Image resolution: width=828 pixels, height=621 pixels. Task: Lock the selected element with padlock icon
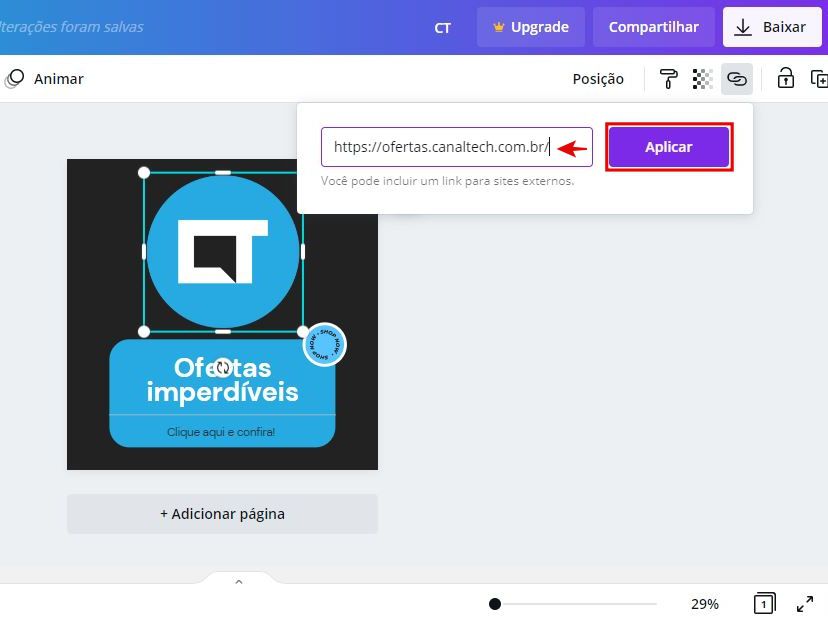click(786, 78)
